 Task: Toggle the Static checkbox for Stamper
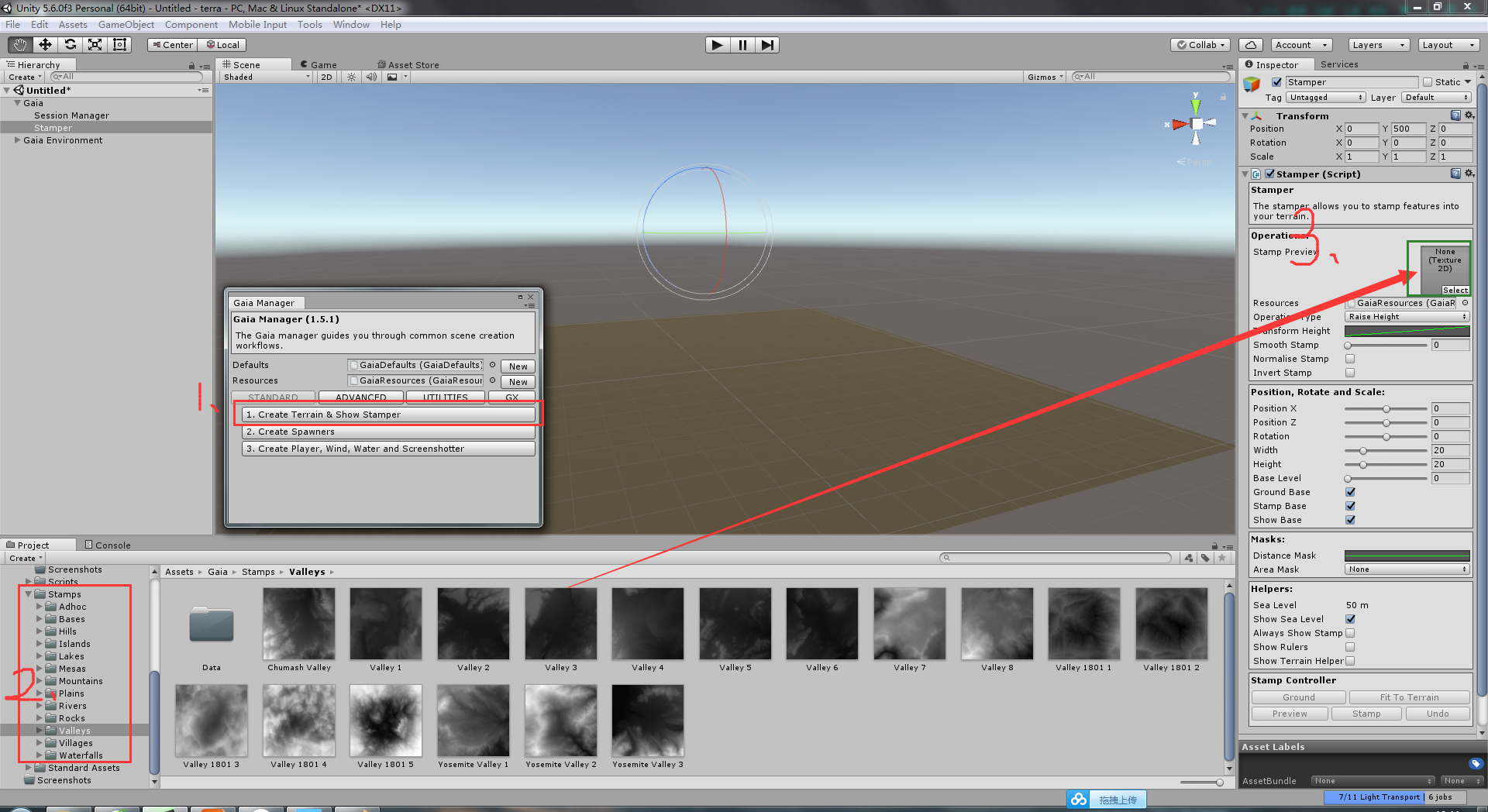1428,81
